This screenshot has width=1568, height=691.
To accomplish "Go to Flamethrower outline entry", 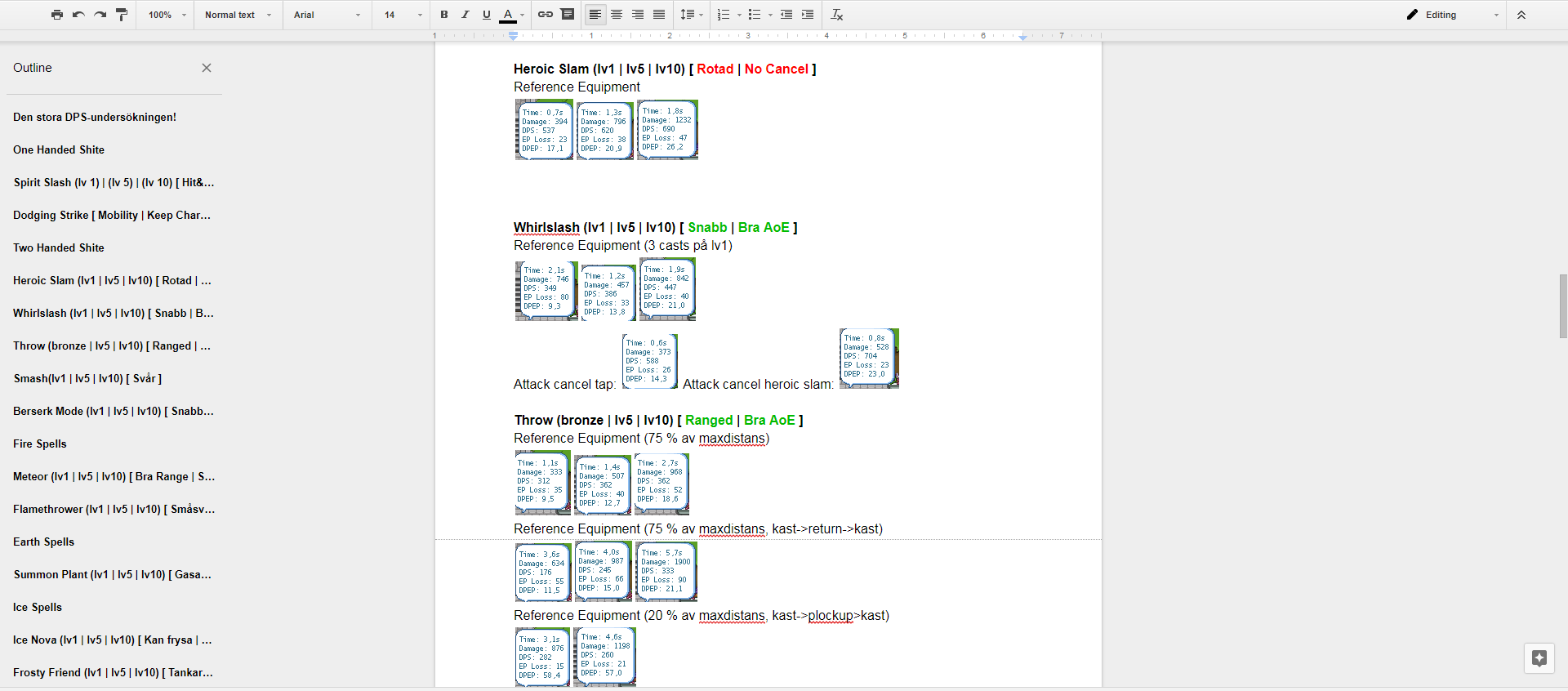I will tap(114, 509).
